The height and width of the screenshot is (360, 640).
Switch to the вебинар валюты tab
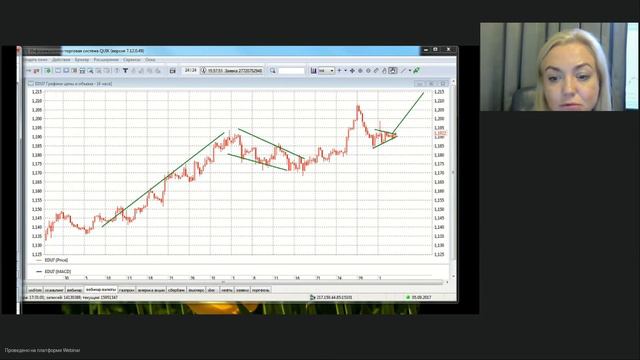coord(101,290)
